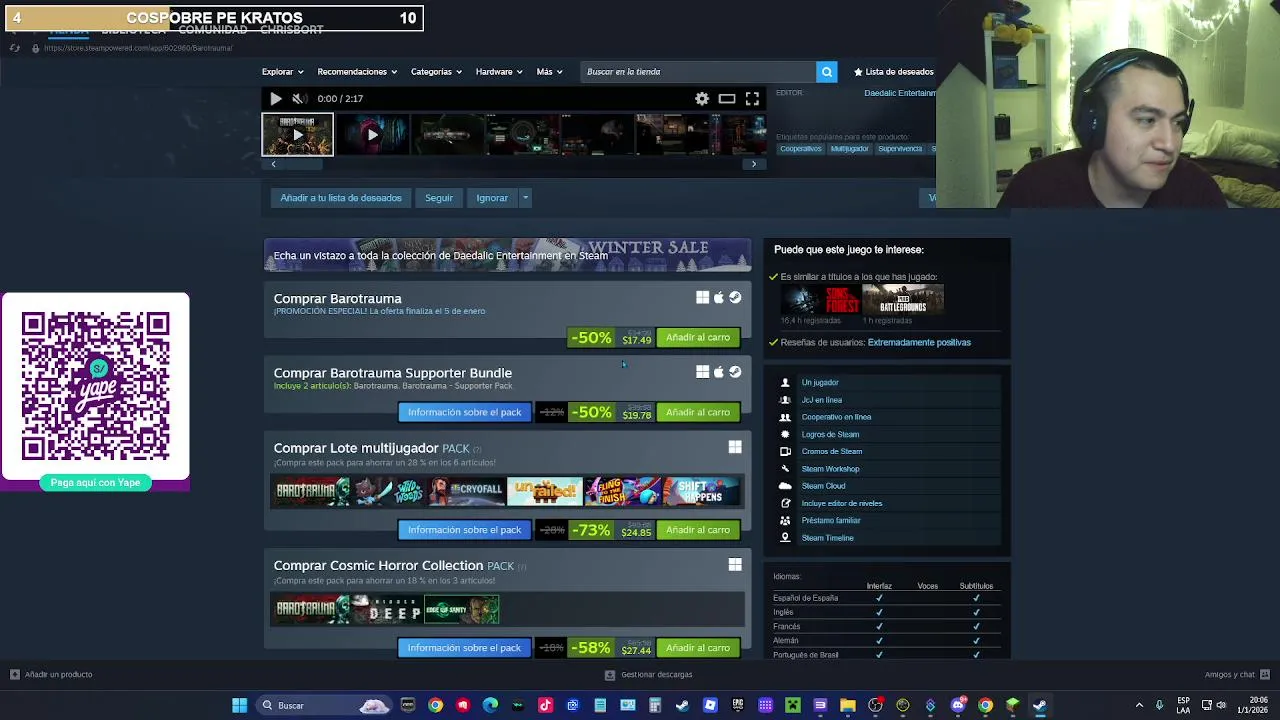Click the Seguir button
The image size is (1280, 720).
coord(439,198)
